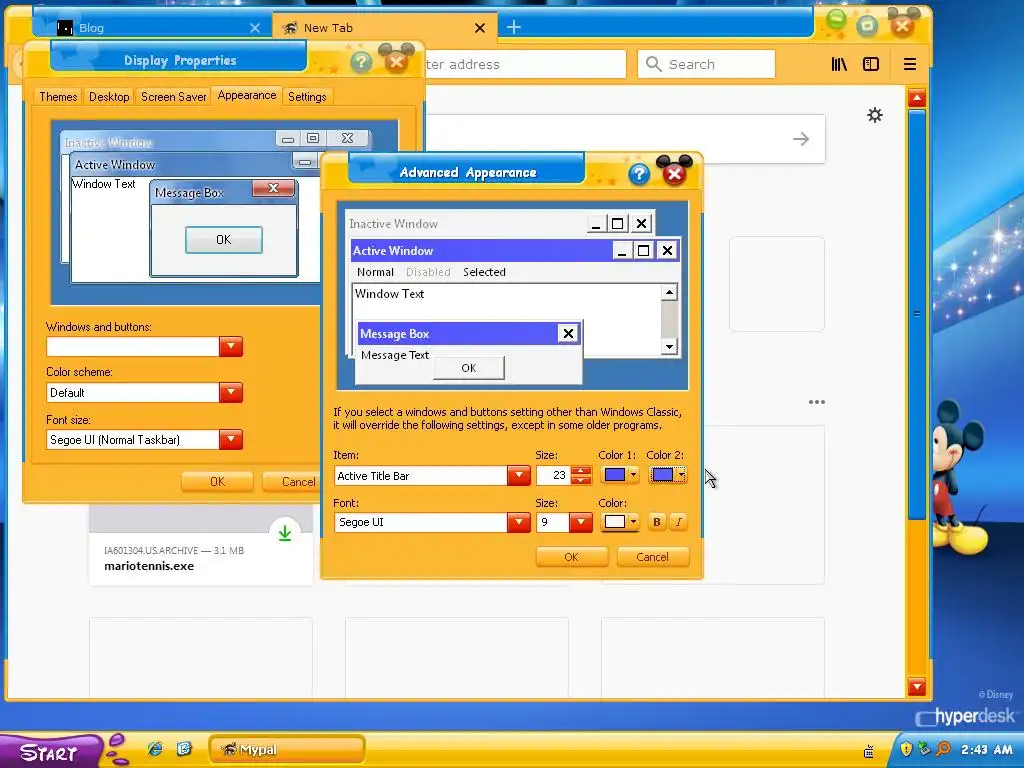Click Cancel in Display Properties dialog
Image resolution: width=1024 pixels, height=768 pixels.
pyautogui.click(x=291, y=481)
